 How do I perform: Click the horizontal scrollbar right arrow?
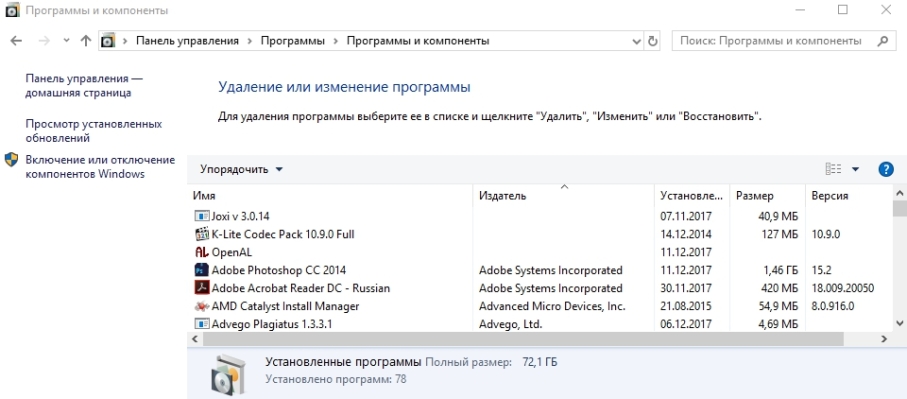coord(884,339)
